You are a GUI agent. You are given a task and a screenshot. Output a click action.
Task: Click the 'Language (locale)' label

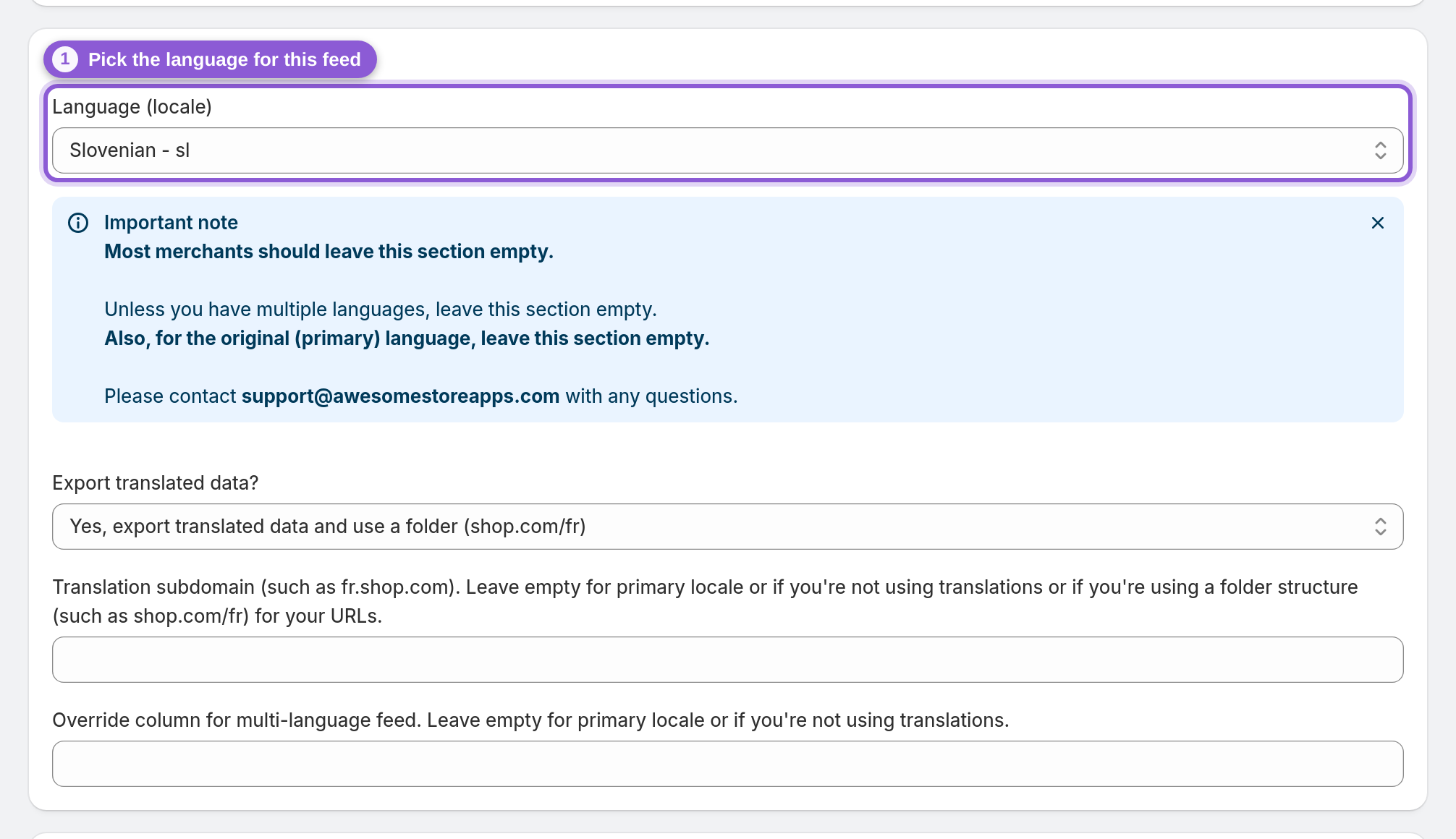click(132, 107)
